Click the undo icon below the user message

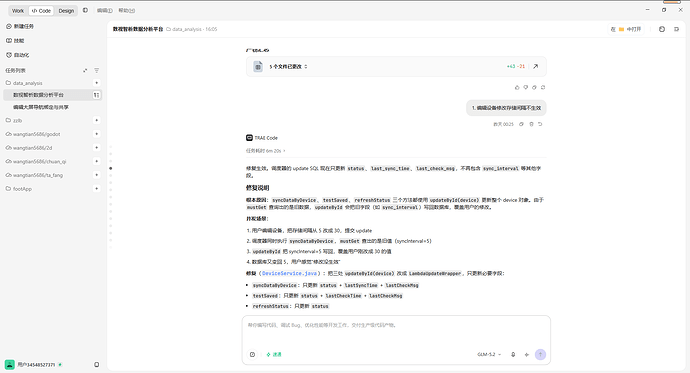tap(540, 124)
